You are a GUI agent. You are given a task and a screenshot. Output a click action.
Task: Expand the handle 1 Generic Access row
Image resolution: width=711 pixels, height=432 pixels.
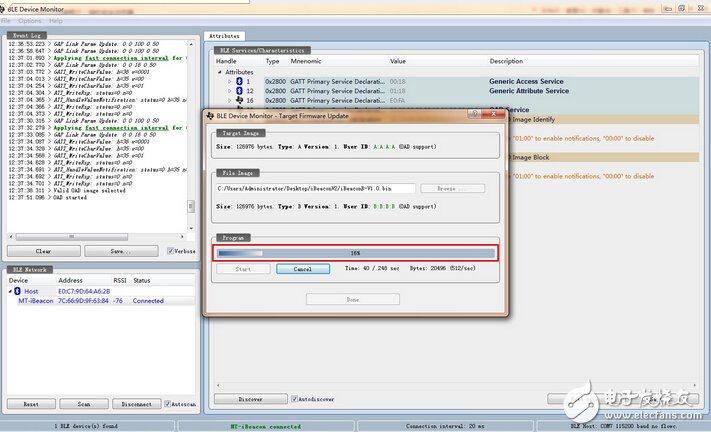coord(229,81)
